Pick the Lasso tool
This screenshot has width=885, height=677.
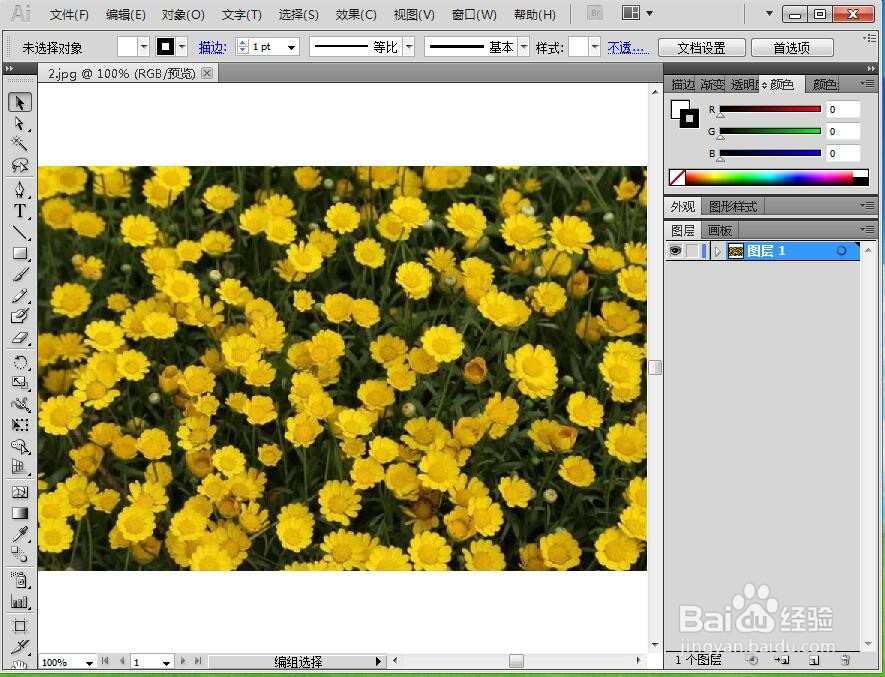[x=20, y=165]
